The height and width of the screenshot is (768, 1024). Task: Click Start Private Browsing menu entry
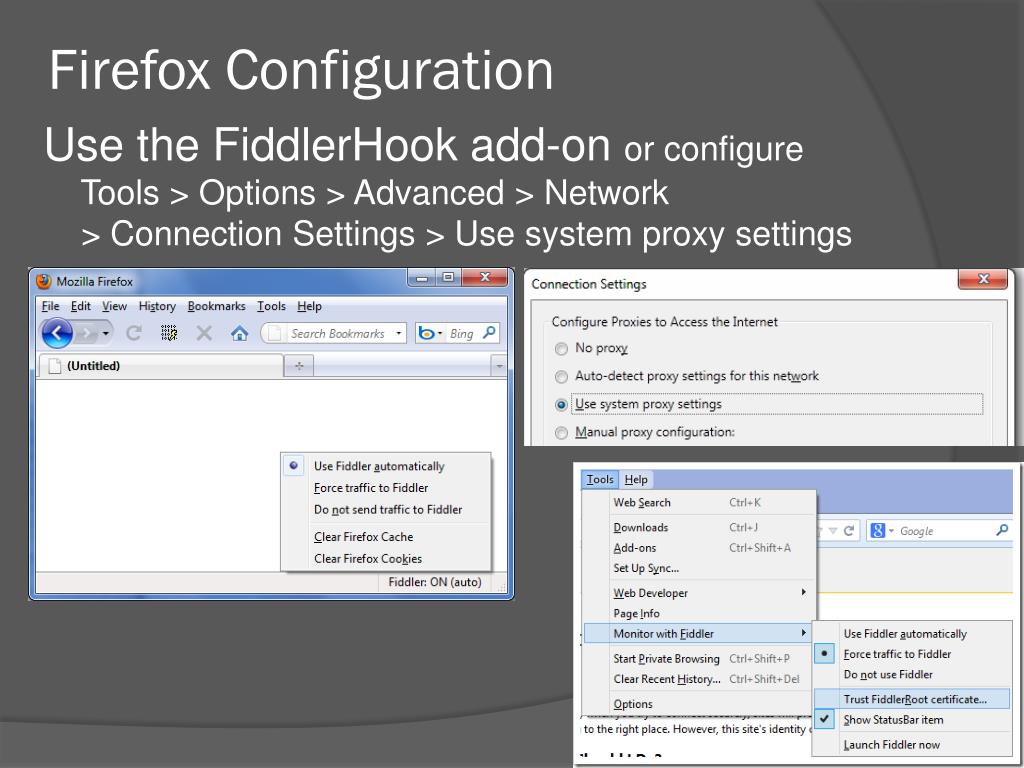(x=699, y=658)
